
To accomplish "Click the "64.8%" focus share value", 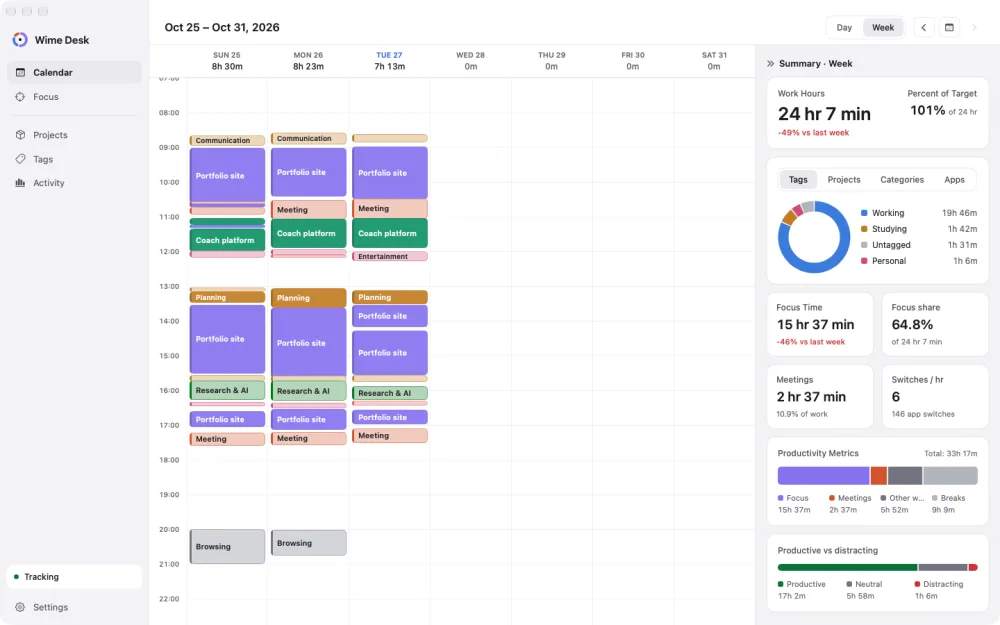I will click(912, 325).
